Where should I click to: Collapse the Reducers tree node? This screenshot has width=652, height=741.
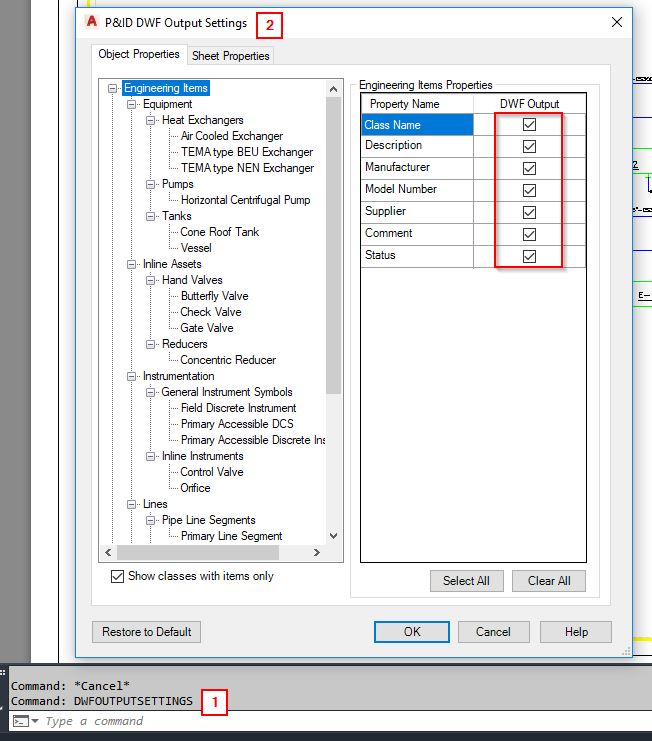pyautogui.click(x=150, y=344)
